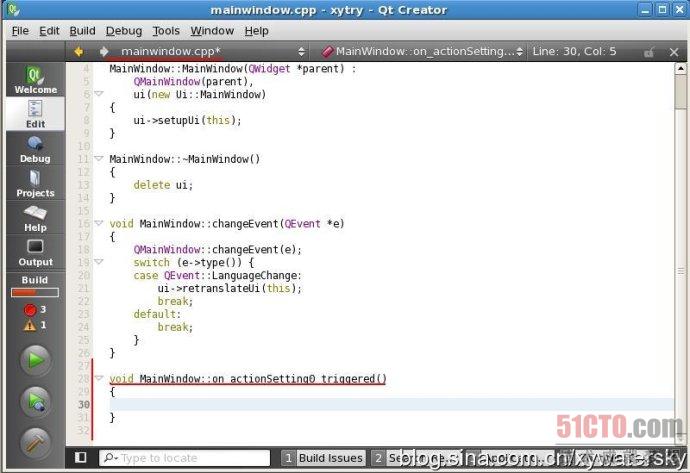Open the Window menu

point(212,31)
